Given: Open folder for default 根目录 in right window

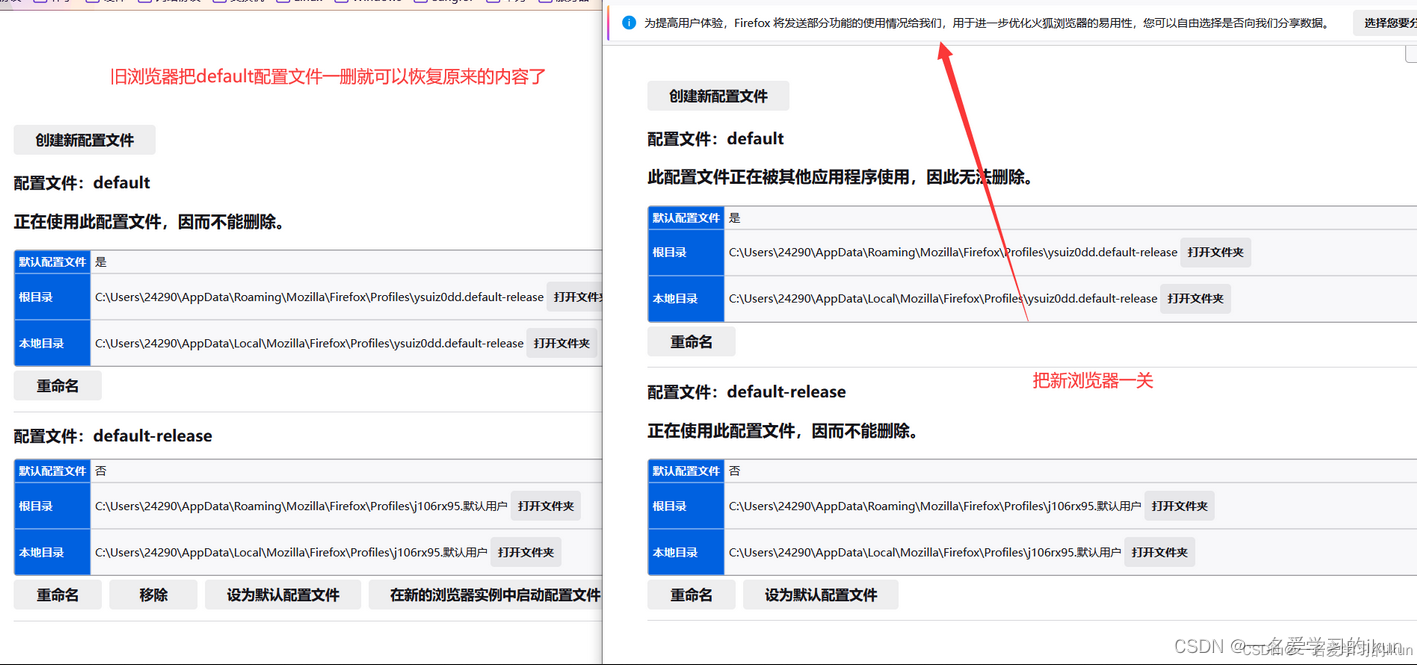Looking at the screenshot, I should point(1216,252).
